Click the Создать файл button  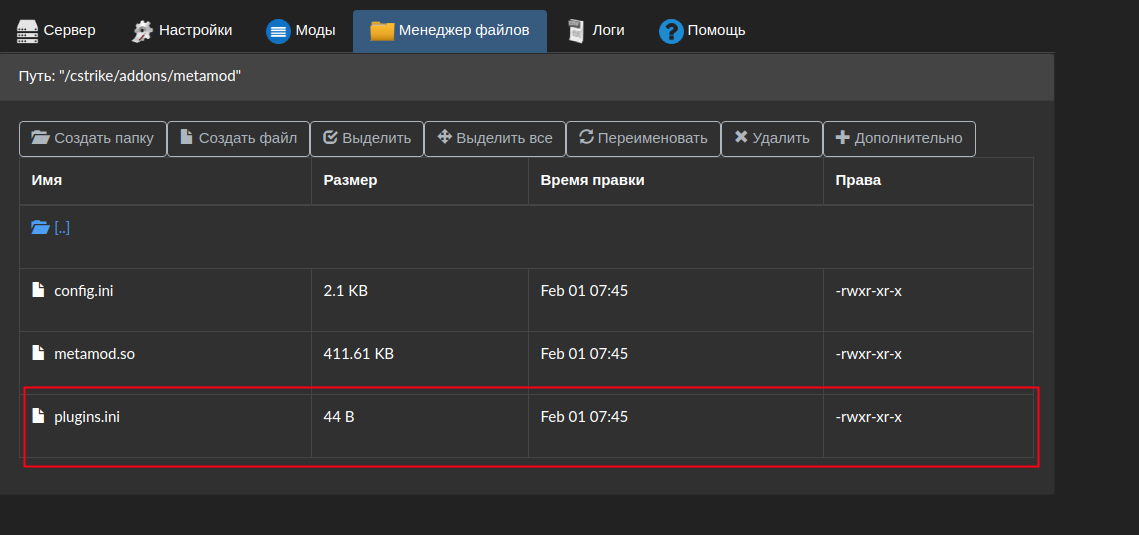(x=238, y=139)
